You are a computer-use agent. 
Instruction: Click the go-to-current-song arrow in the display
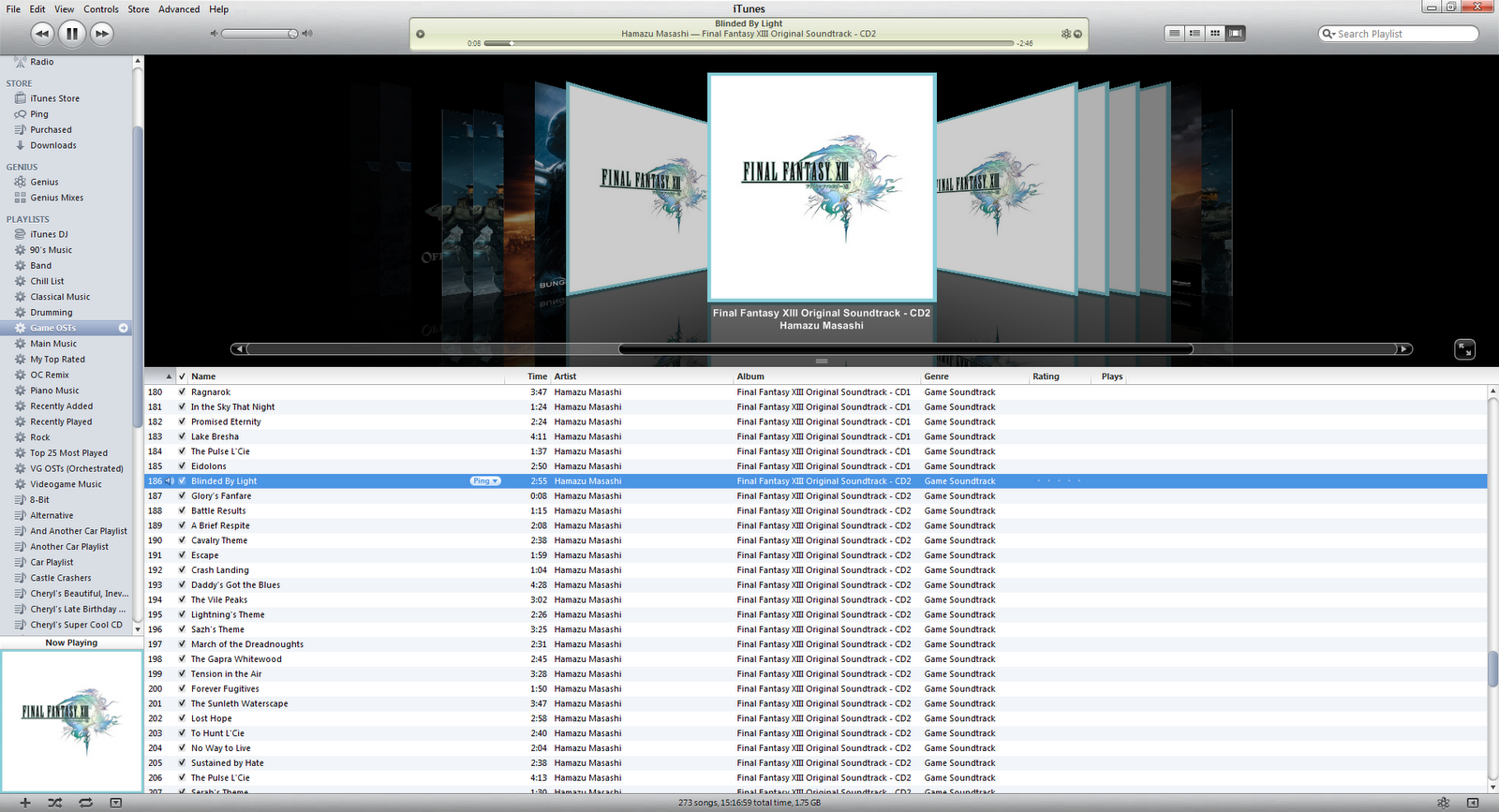click(x=1078, y=34)
